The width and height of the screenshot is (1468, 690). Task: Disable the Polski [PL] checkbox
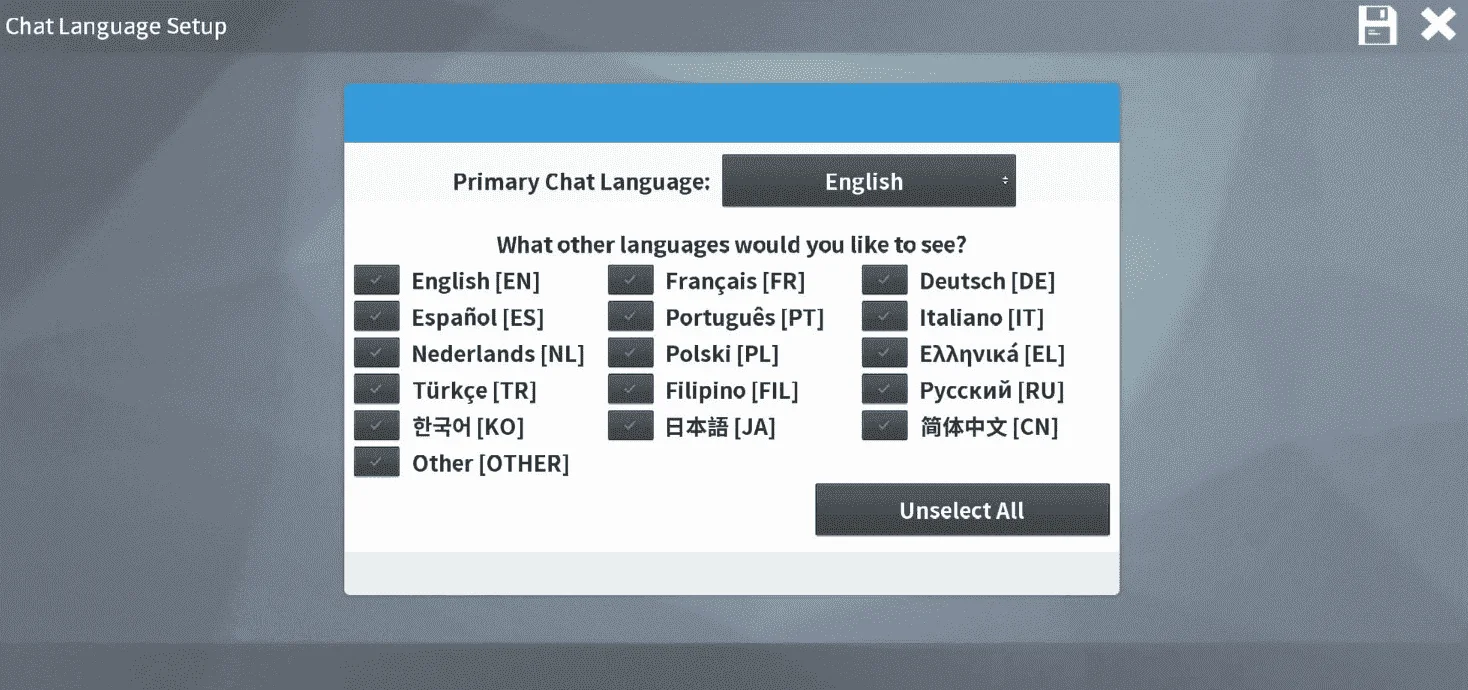coord(631,353)
